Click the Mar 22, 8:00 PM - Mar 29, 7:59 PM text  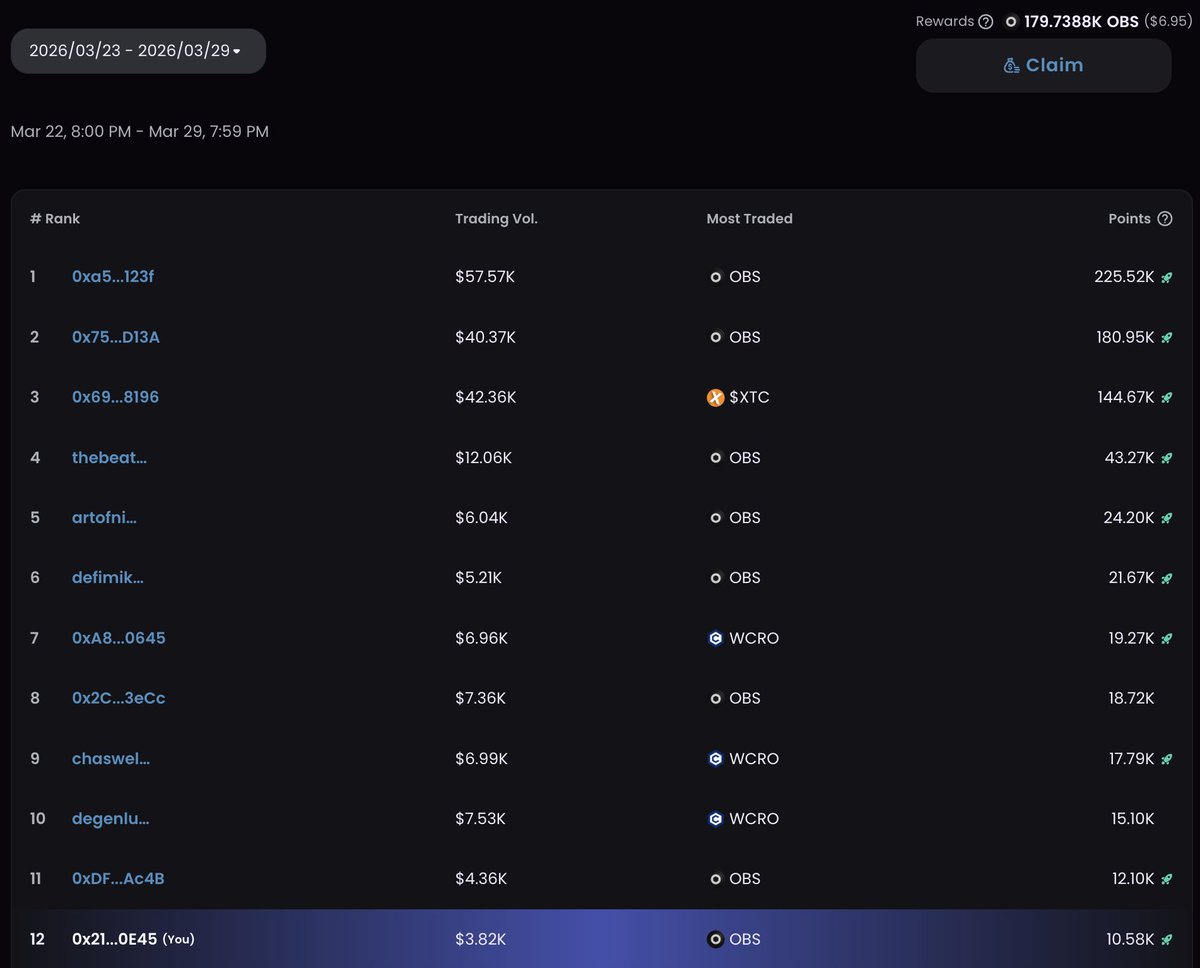[x=139, y=131]
